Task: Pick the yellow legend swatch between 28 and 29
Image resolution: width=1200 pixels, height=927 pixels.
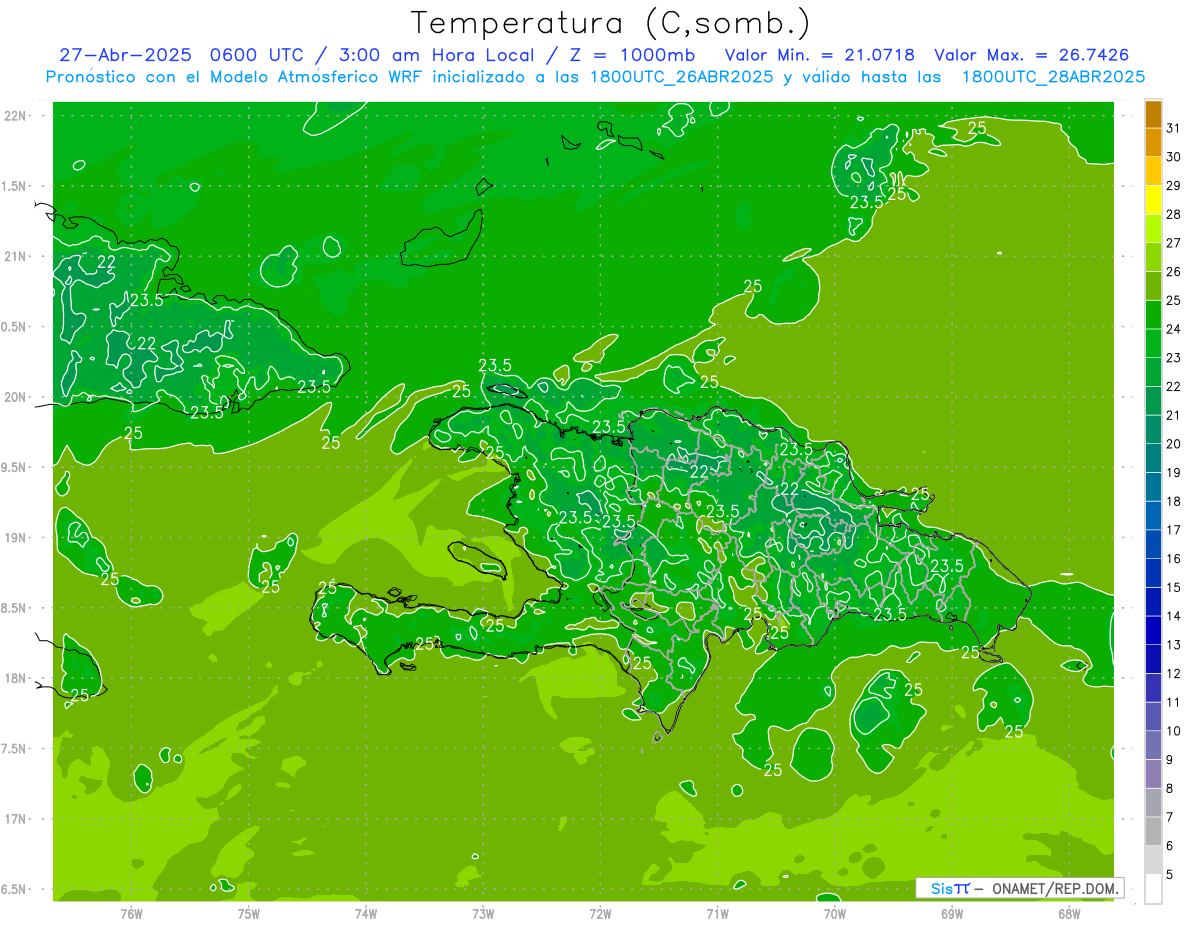Action: click(1153, 201)
